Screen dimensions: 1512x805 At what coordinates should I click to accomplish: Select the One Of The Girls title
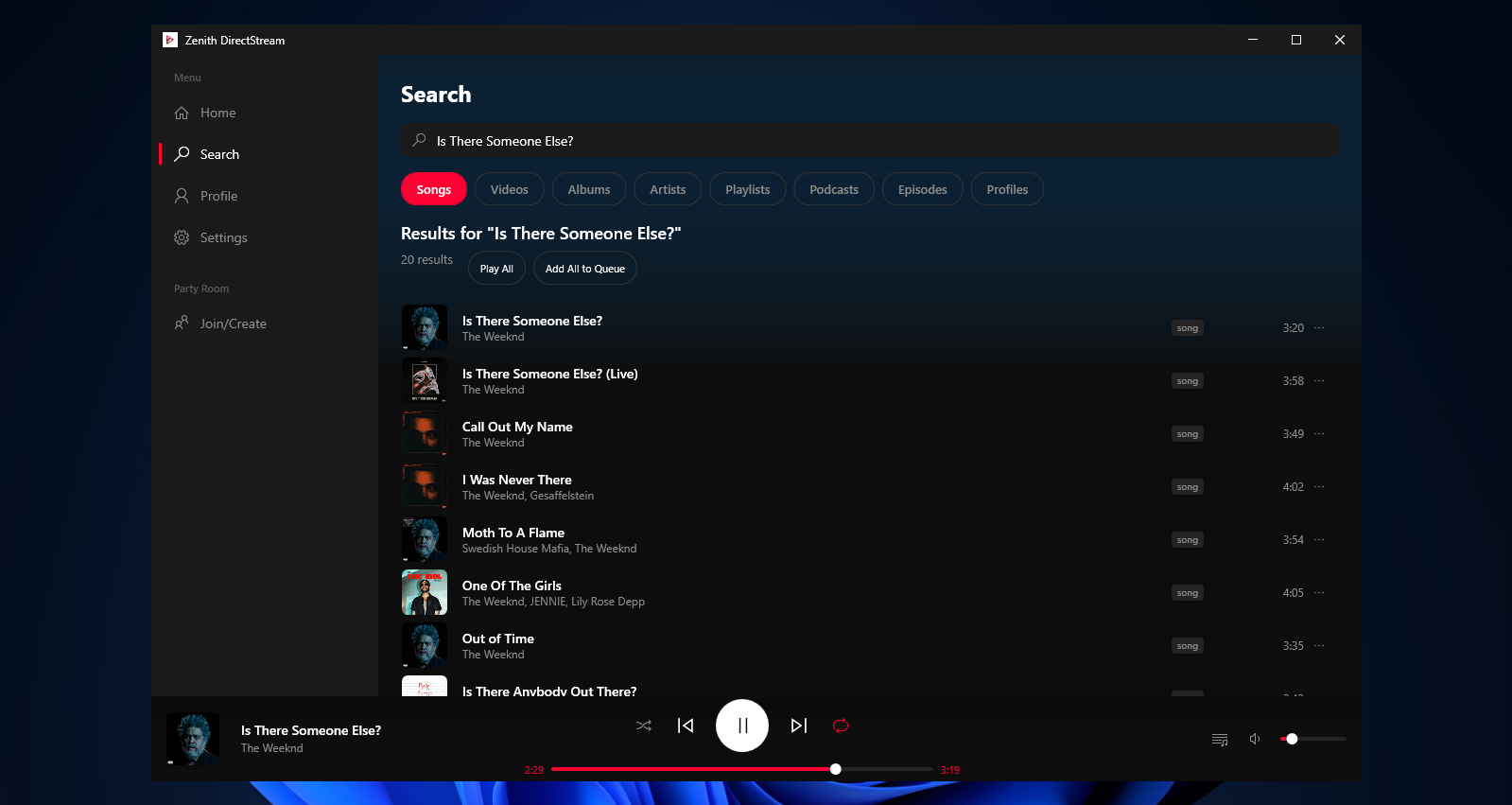512,586
